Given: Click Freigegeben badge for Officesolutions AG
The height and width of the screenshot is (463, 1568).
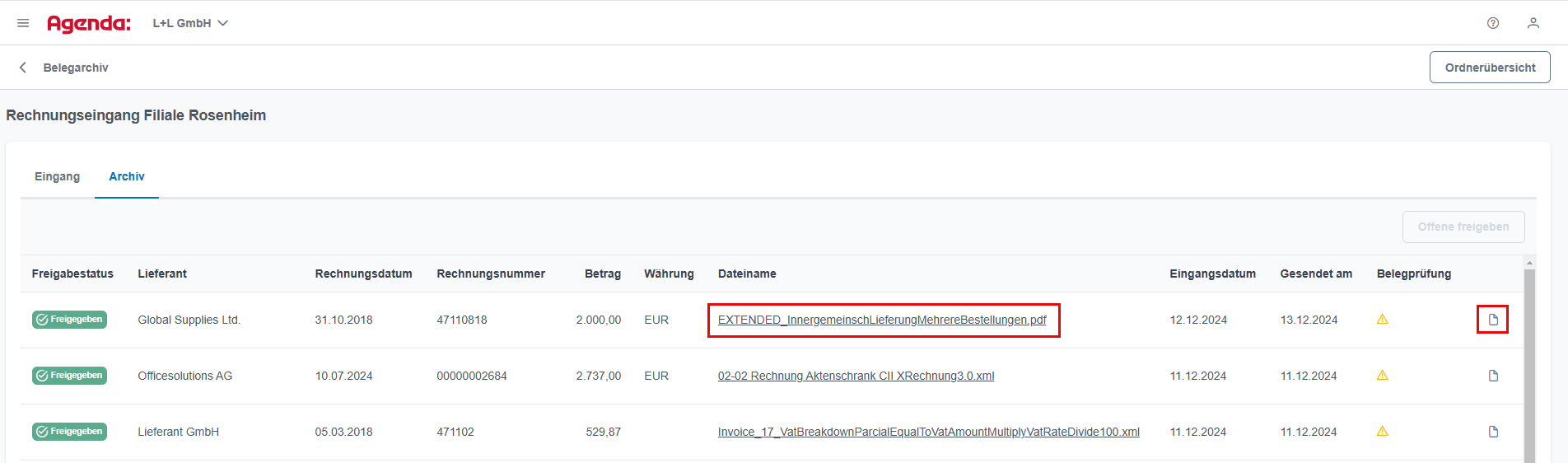Looking at the screenshot, I should coord(69,376).
